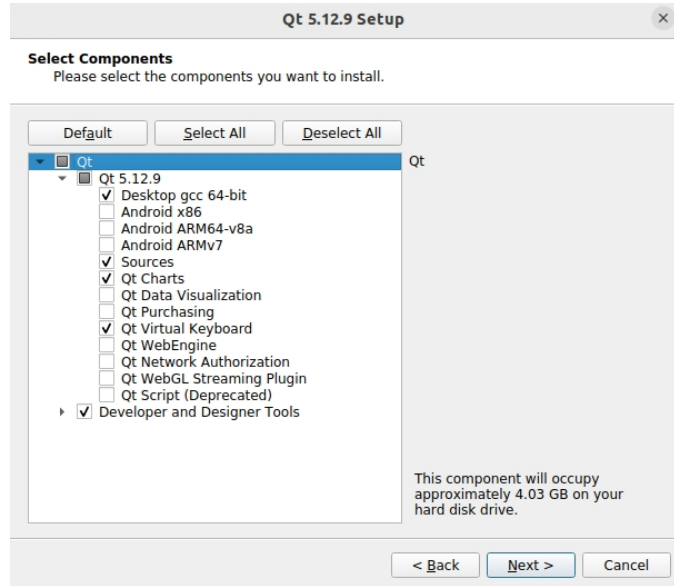Cancel the Qt setup
The width and height of the screenshot is (676, 588).
click(x=626, y=565)
